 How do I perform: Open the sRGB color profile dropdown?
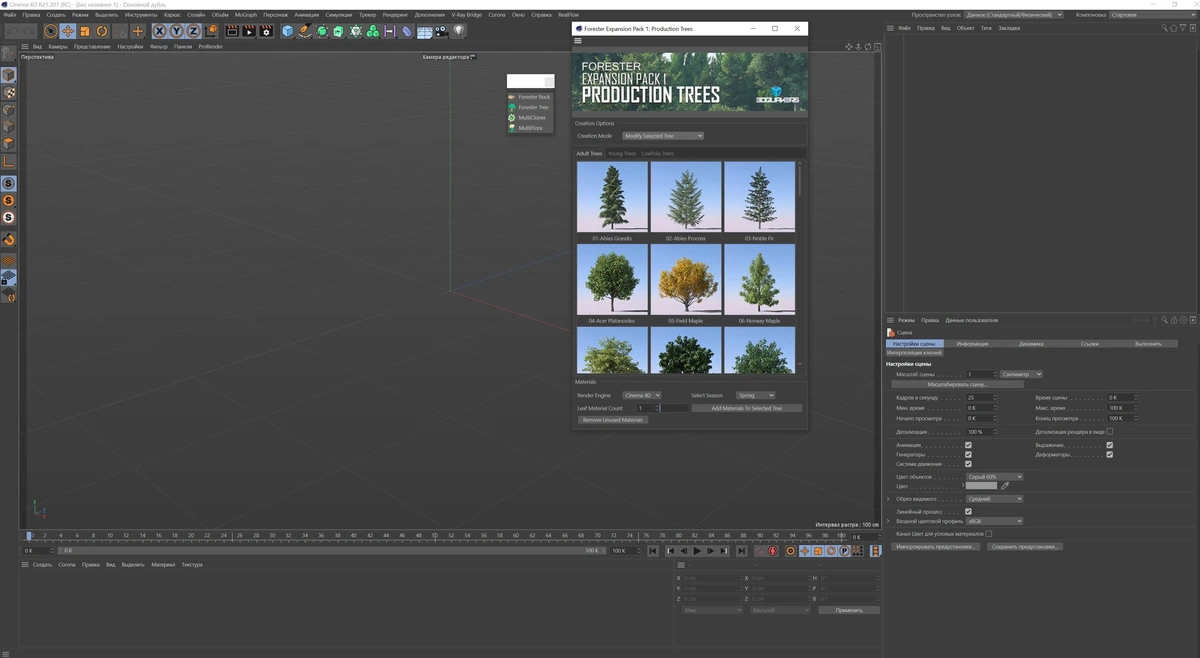pyautogui.click(x=994, y=521)
